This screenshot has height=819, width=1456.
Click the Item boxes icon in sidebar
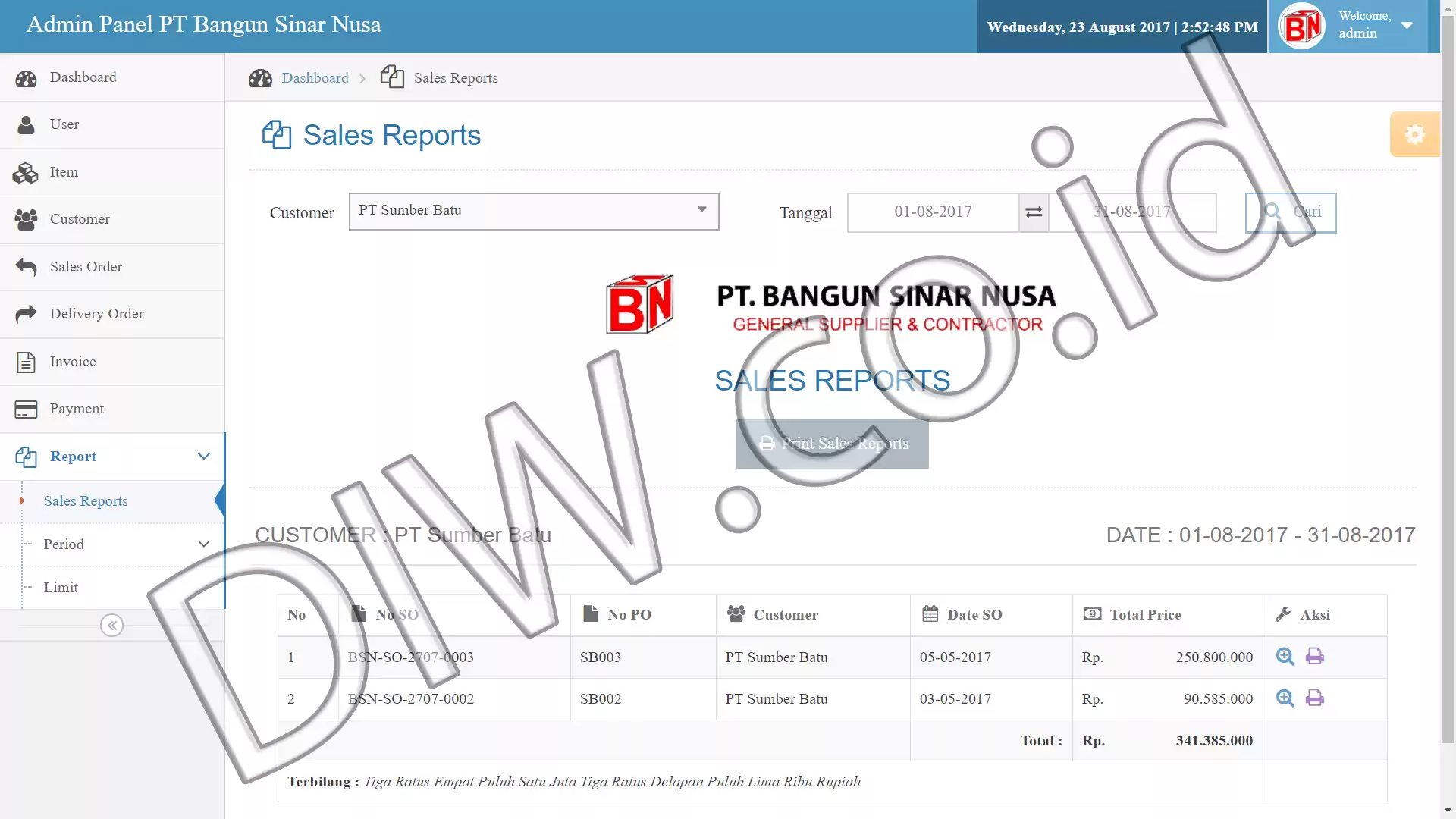(x=26, y=173)
